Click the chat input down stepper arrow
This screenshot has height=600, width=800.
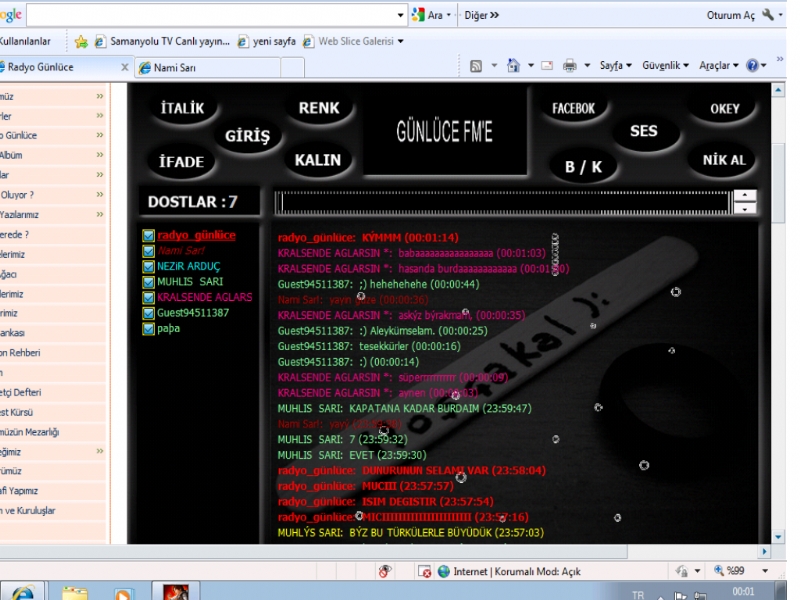tap(745, 208)
